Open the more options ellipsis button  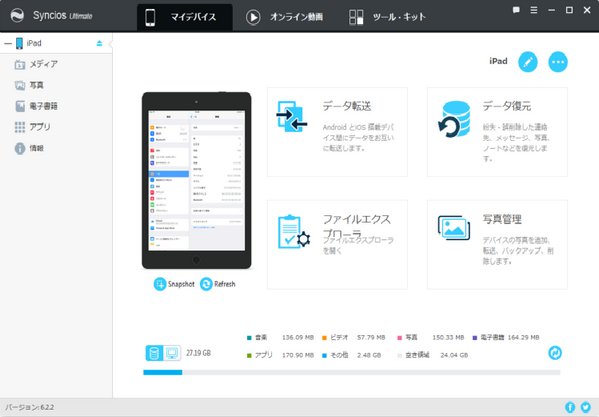558,62
